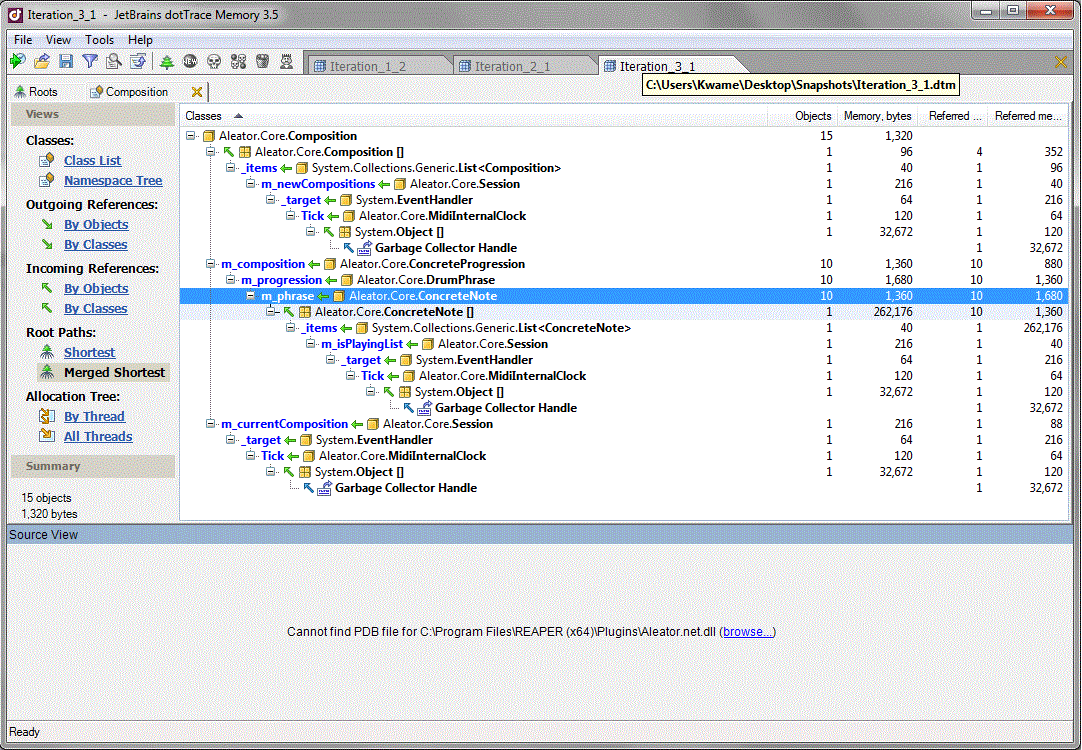Click the start profiling toolbar icon
The height and width of the screenshot is (750, 1082).
click(18, 61)
